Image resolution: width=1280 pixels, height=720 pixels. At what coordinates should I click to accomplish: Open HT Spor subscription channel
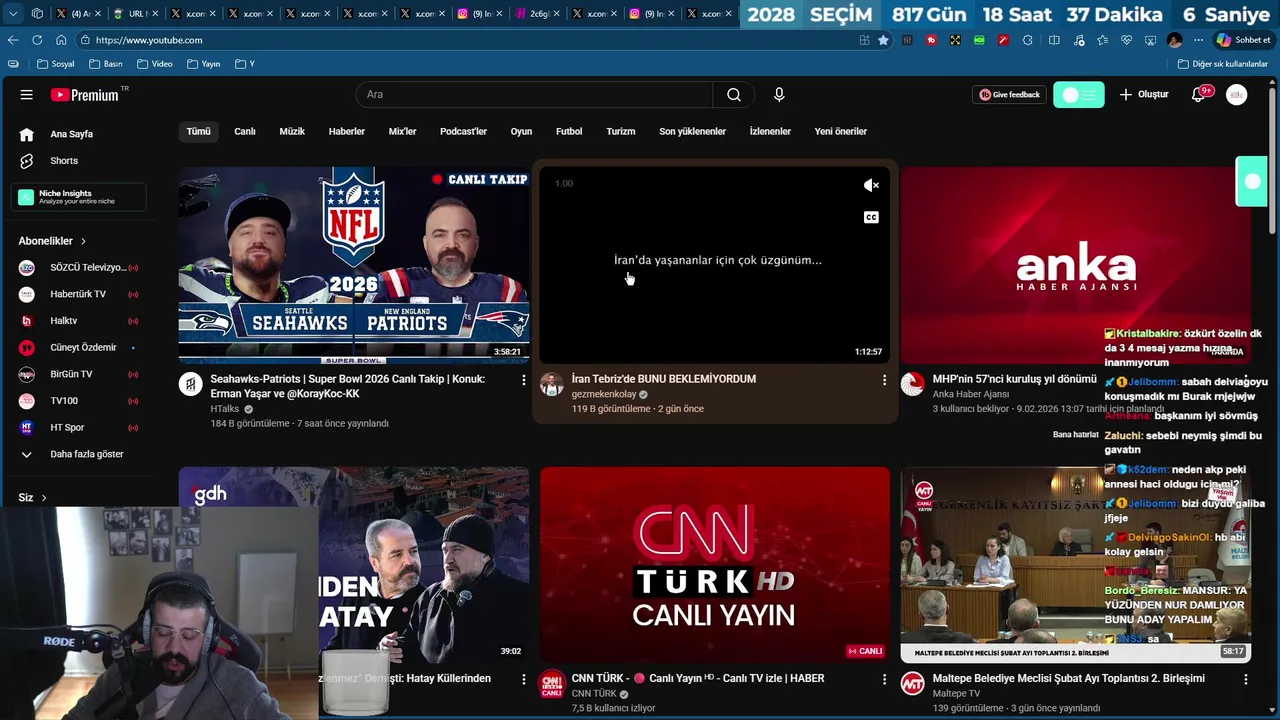[x=79, y=428]
